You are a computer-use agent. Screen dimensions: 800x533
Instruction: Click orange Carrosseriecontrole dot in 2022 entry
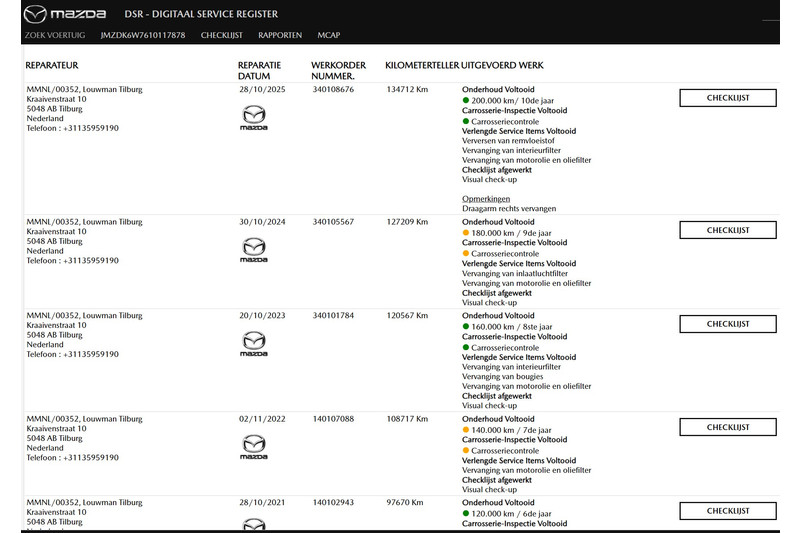coord(465,450)
